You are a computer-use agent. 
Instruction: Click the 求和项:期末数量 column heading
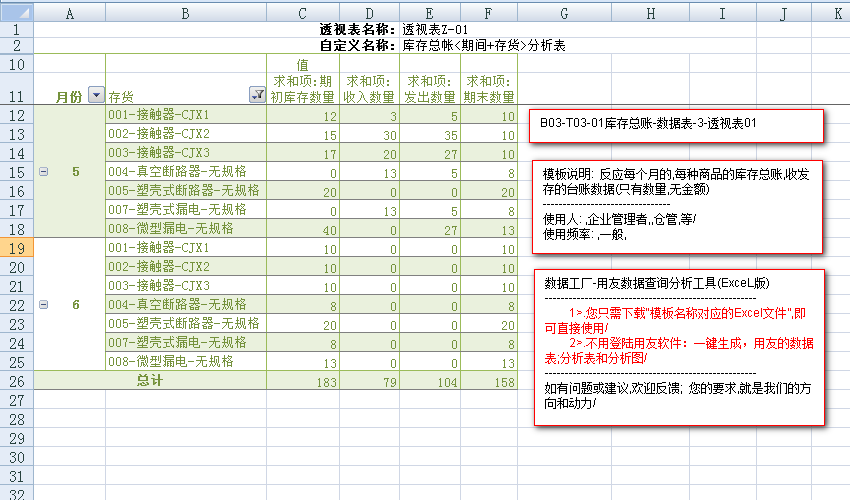point(489,88)
